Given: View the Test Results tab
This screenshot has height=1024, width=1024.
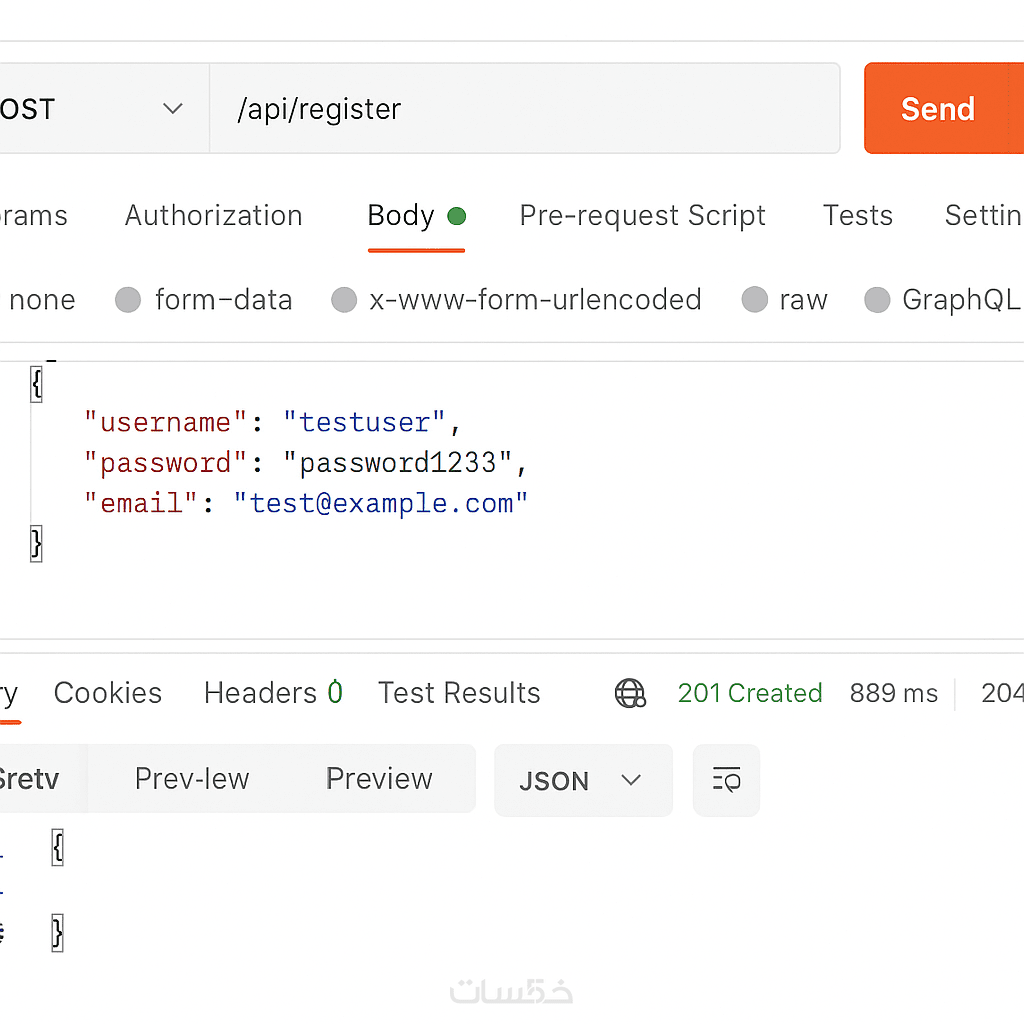Looking at the screenshot, I should click(459, 693).
